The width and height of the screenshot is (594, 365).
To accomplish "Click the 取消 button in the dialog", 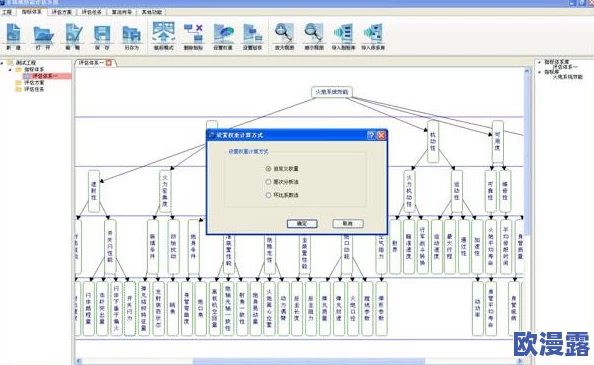I will (x=348, y=224).
